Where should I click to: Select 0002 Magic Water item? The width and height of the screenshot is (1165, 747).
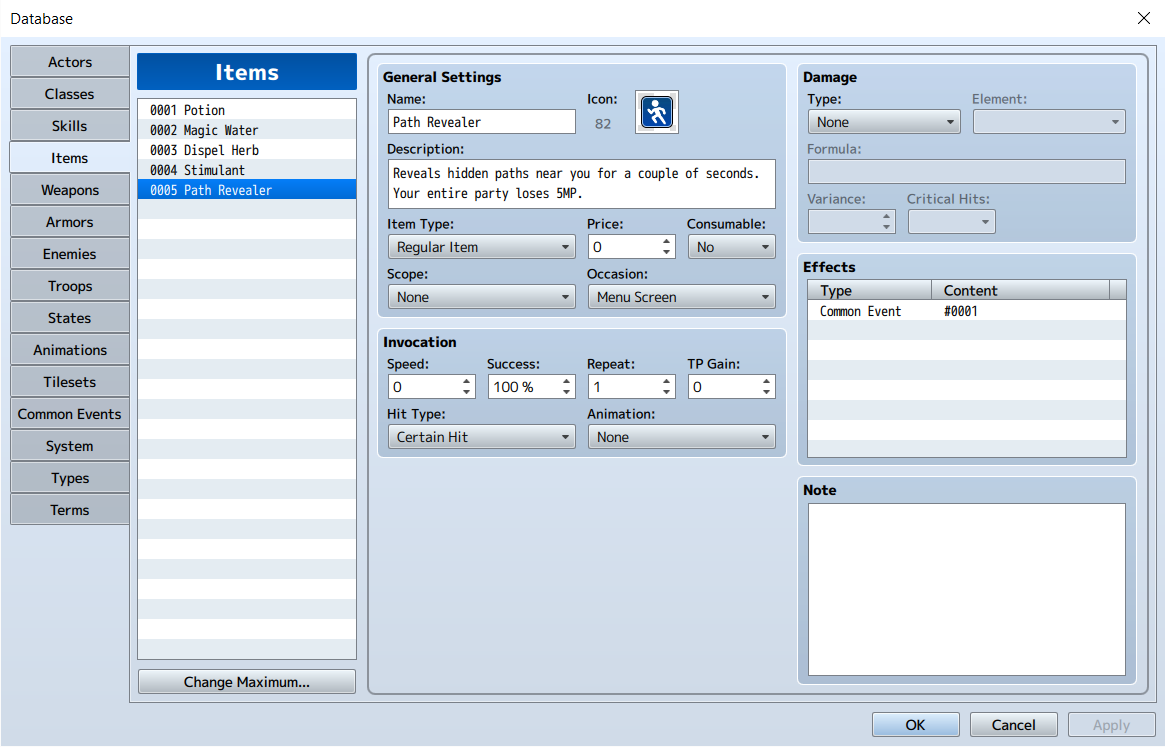pyautogui.click(x=247, y=129)
